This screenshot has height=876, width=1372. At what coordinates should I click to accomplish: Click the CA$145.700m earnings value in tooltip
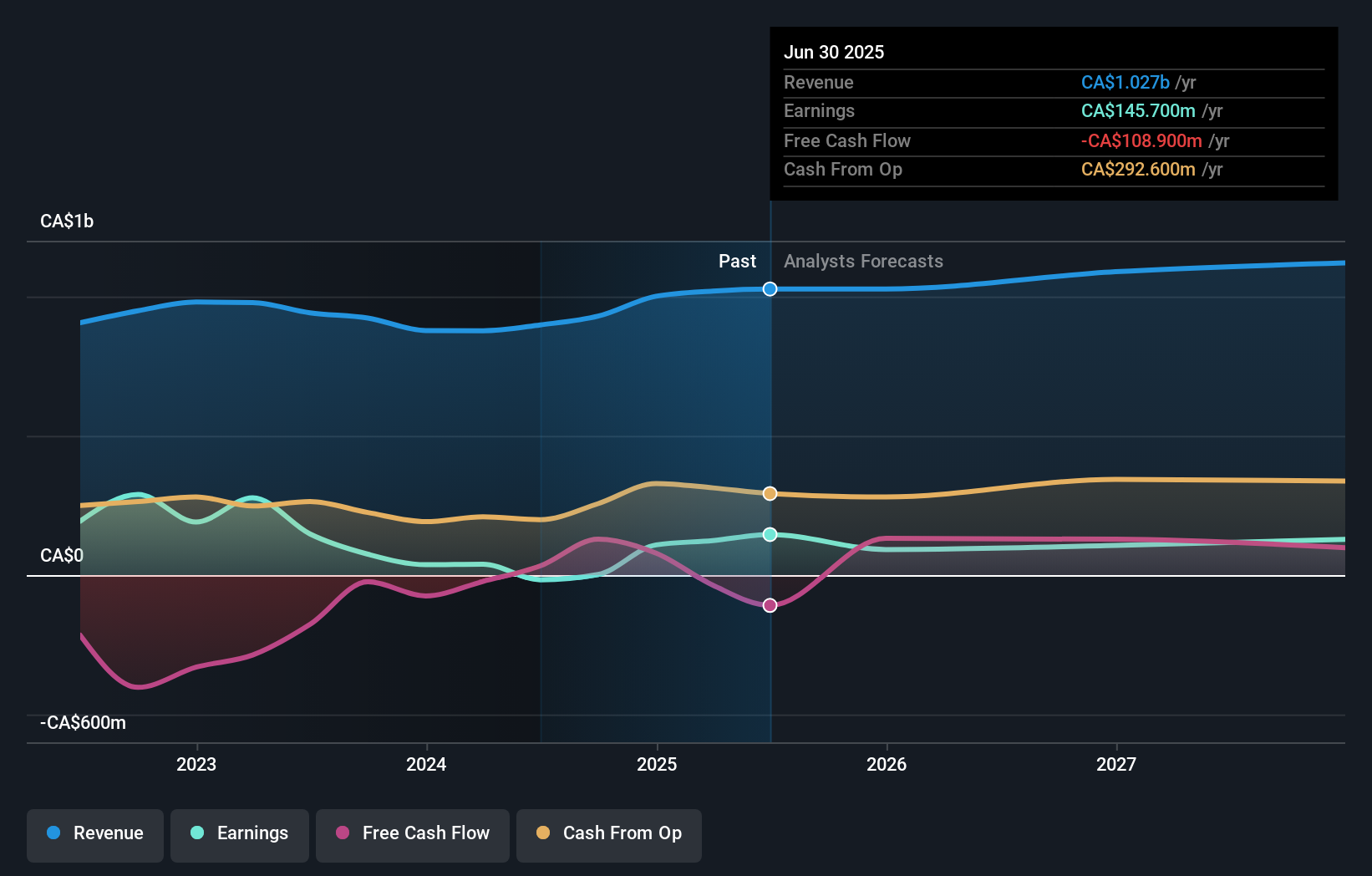[1138, 110]
